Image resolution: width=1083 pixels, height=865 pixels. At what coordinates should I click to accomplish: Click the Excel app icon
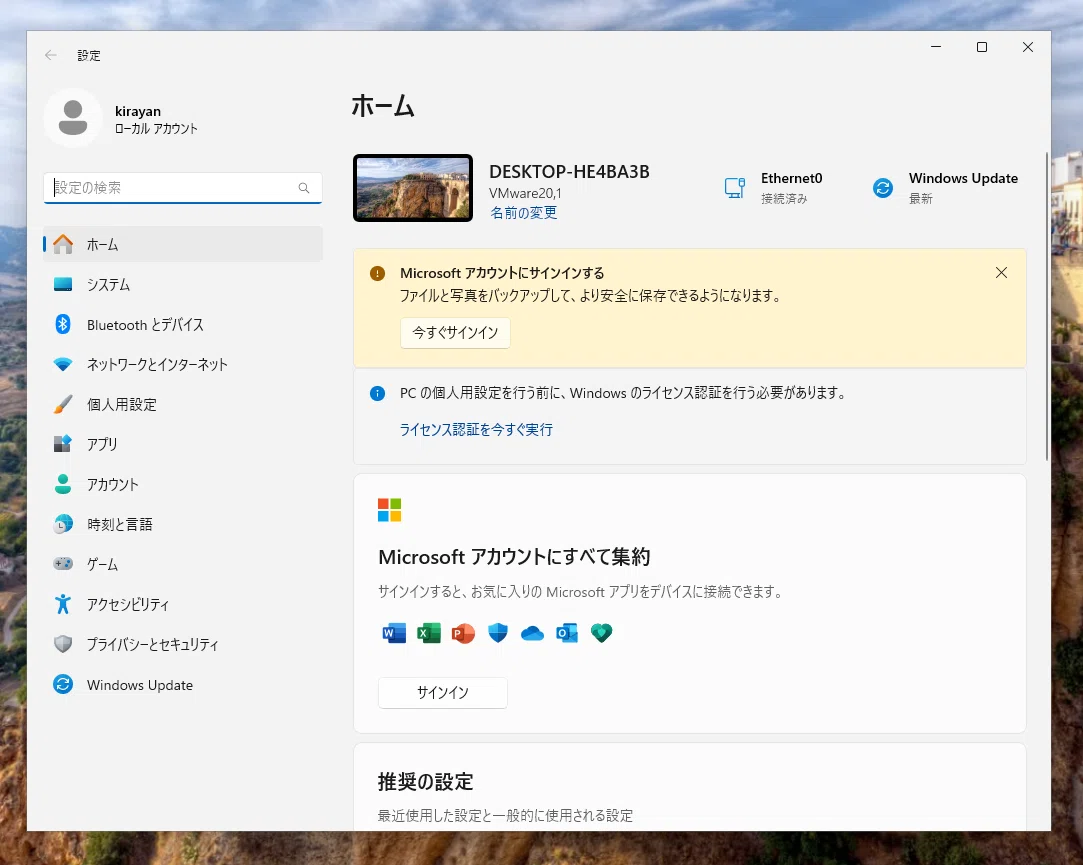[429, 632]
